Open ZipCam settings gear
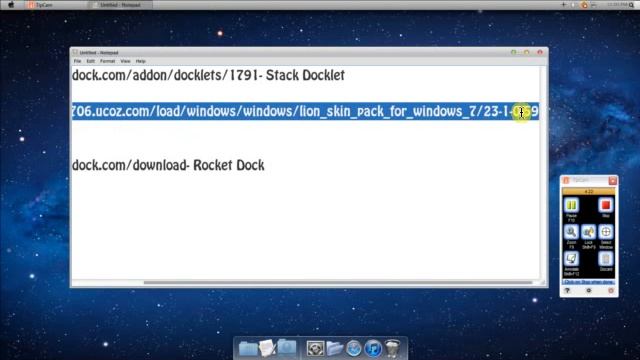 [589, 290]
